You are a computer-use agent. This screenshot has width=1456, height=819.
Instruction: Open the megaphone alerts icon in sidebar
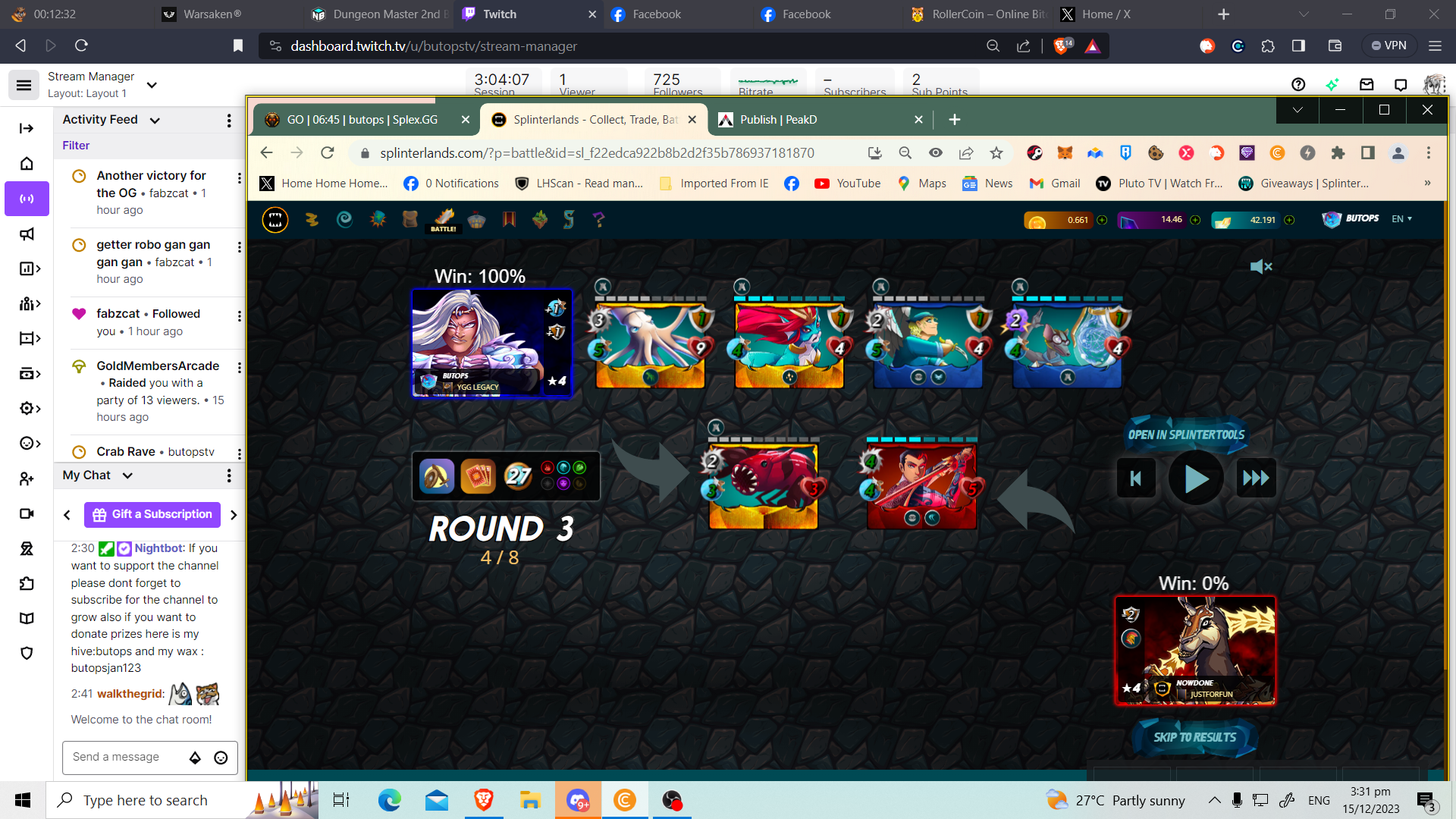(x=27, y=234)
